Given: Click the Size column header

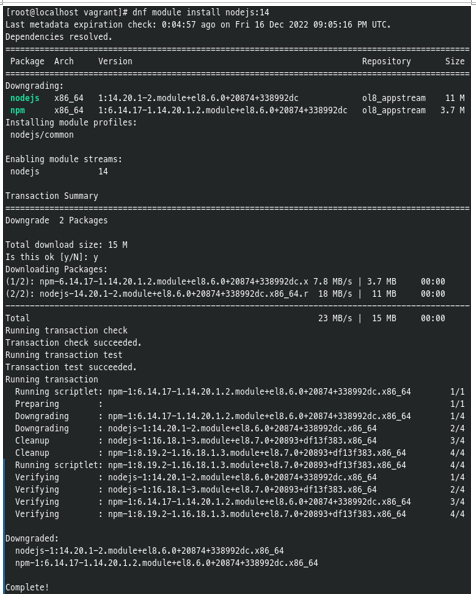Looking at the screenshot, I should pos(455,61).
